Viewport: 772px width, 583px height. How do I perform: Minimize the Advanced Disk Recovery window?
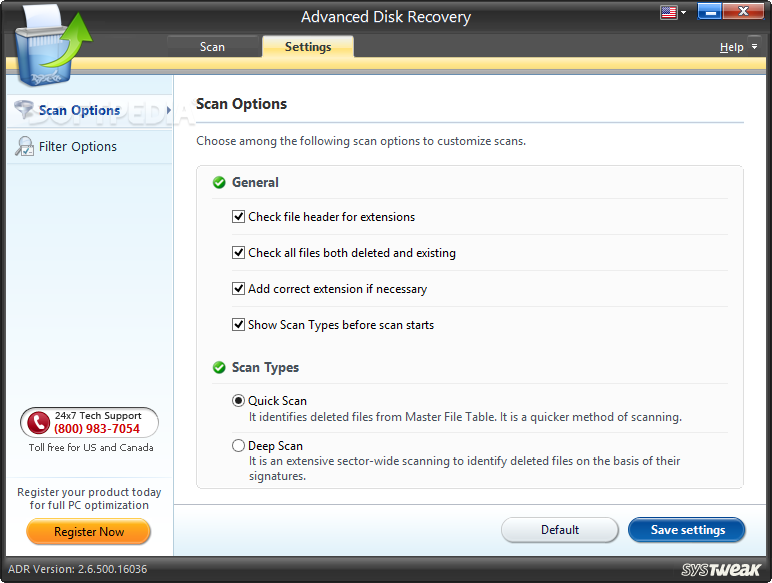pos(709,11)
